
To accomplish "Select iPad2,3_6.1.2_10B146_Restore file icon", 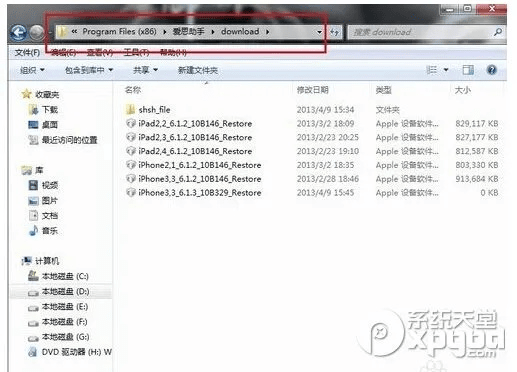I will 131,137.
